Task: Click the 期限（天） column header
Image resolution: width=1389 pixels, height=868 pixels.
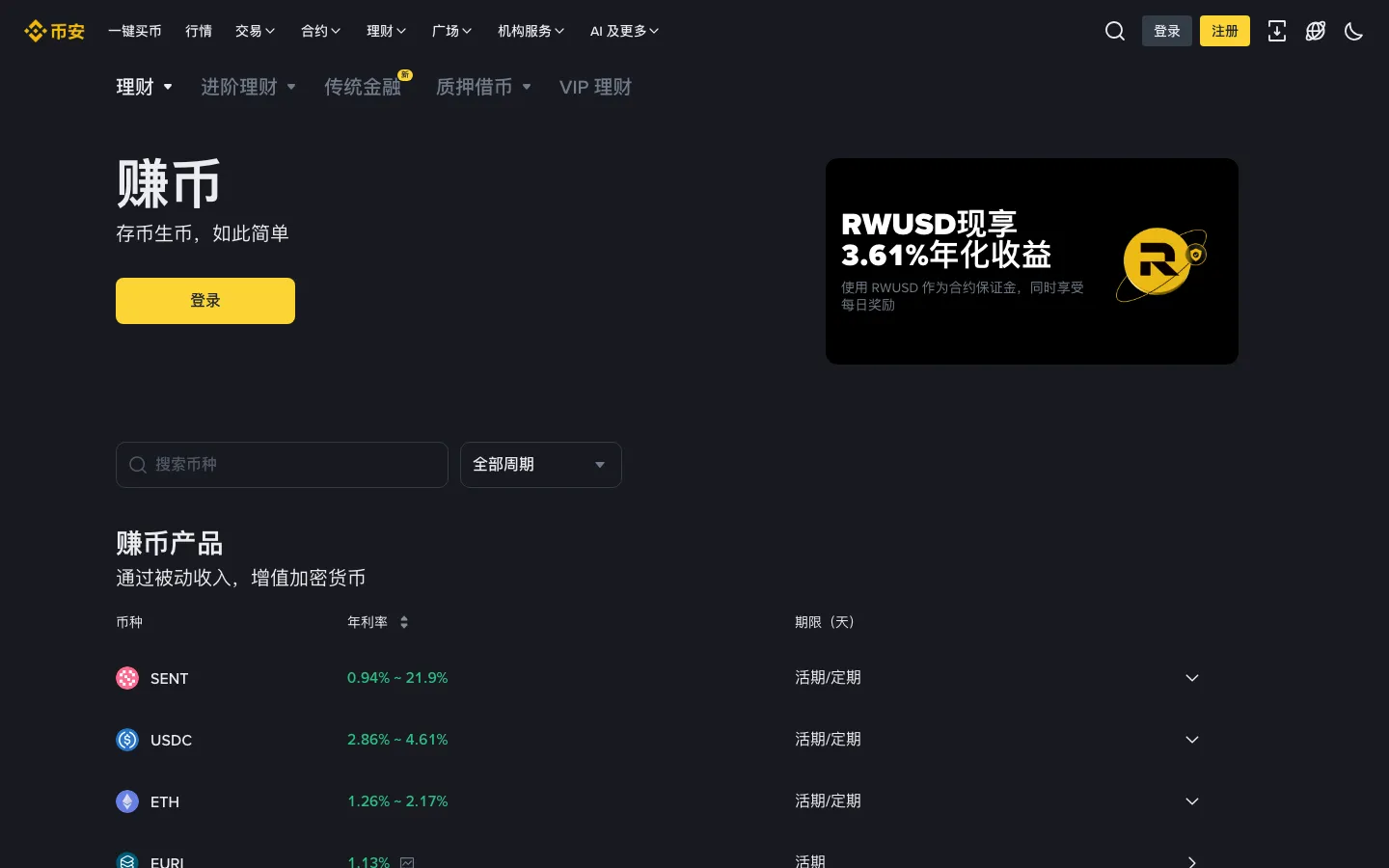Action: tap(825, 622)
